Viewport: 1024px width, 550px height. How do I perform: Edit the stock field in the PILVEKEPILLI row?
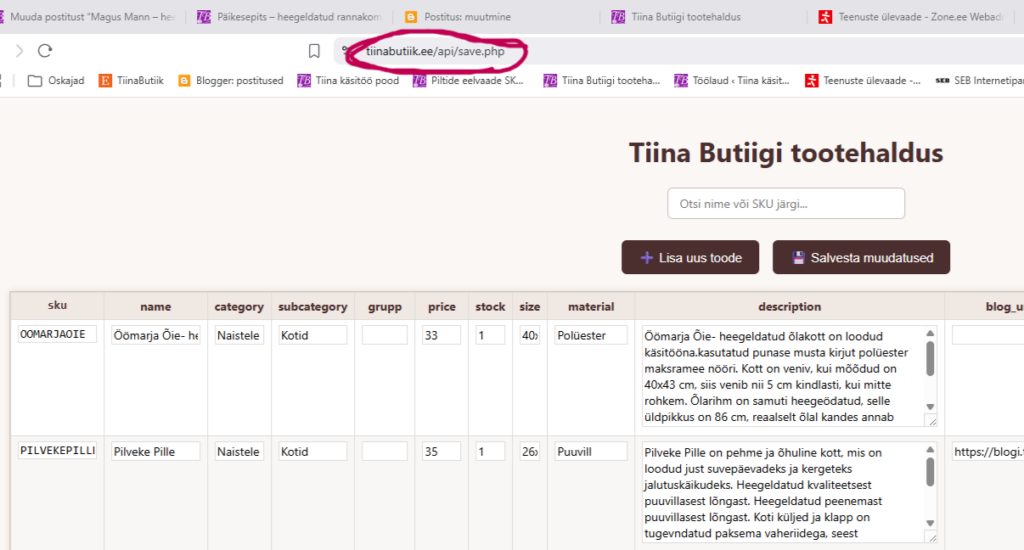(490, 451)
